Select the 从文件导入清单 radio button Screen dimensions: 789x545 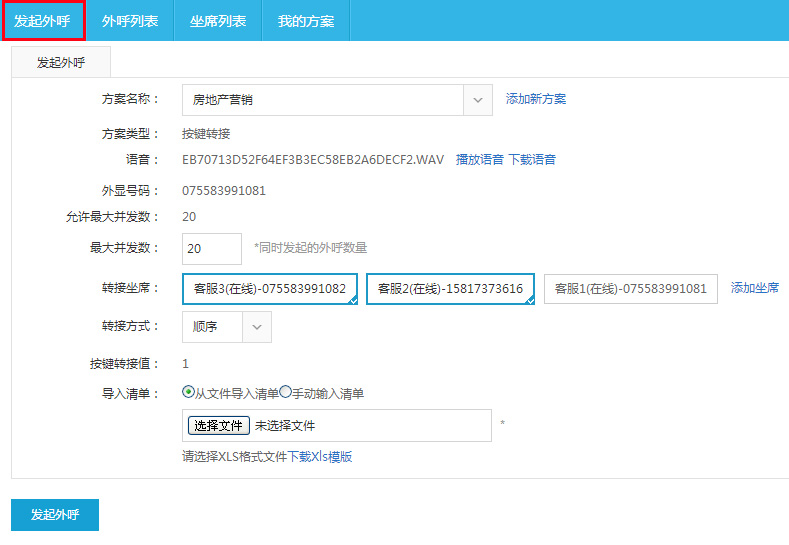pos(188,393)
